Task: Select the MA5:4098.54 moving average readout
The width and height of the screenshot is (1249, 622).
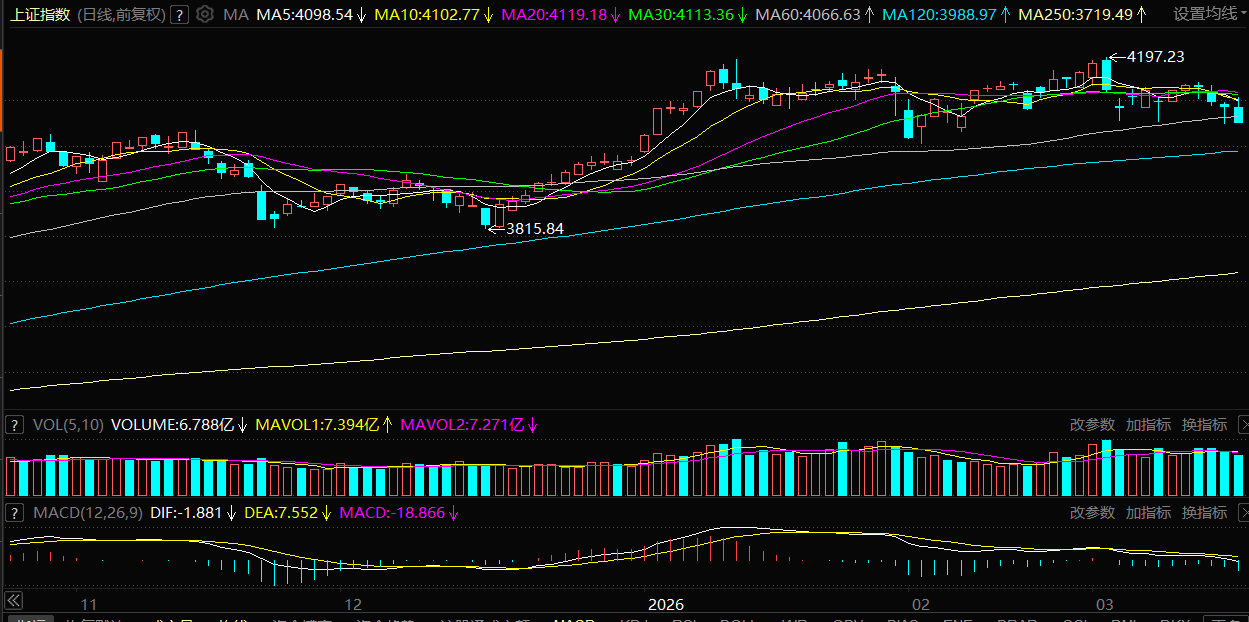Action: (x=305, y=15)
